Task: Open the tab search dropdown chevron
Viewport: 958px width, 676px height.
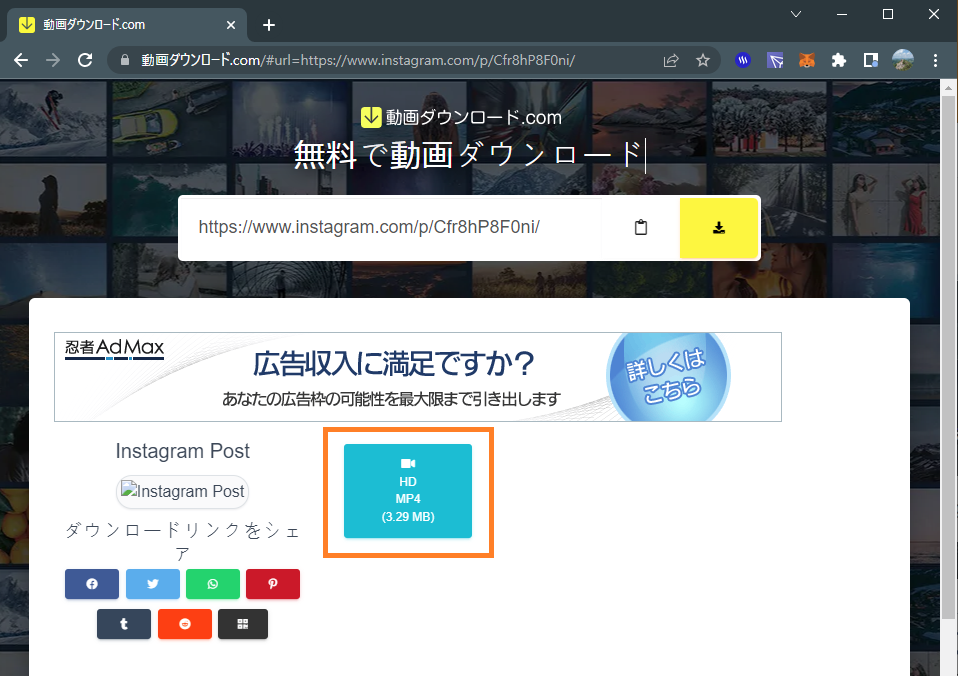Action: [795, 14]
